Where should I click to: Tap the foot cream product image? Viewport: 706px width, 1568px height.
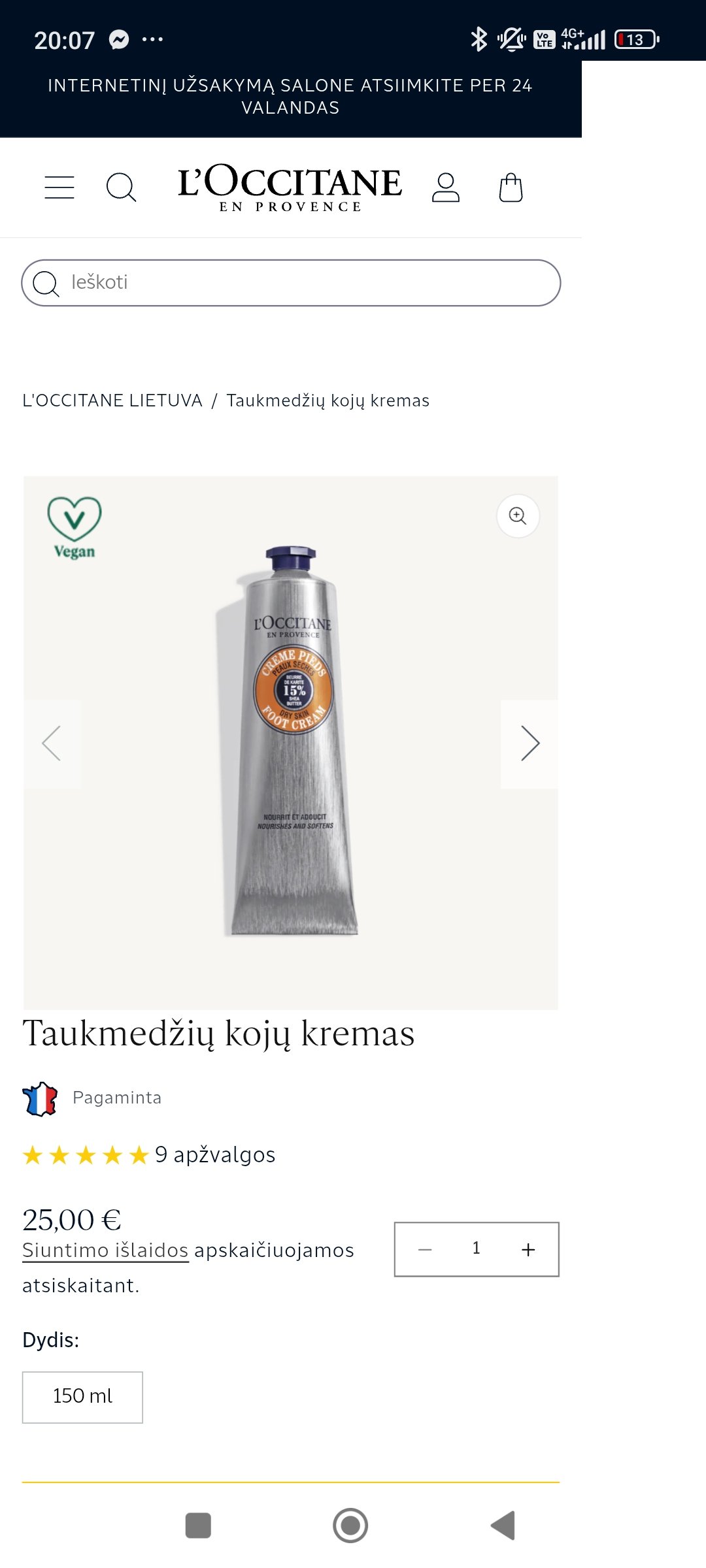tap(292, 742)
